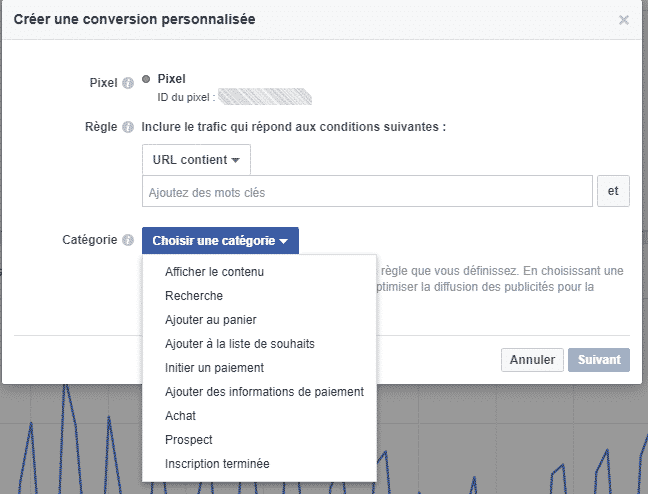Type in the Ajoutez des mots clés field
Viewport: 648px width, 494px height.
click(x=367, y=191)
